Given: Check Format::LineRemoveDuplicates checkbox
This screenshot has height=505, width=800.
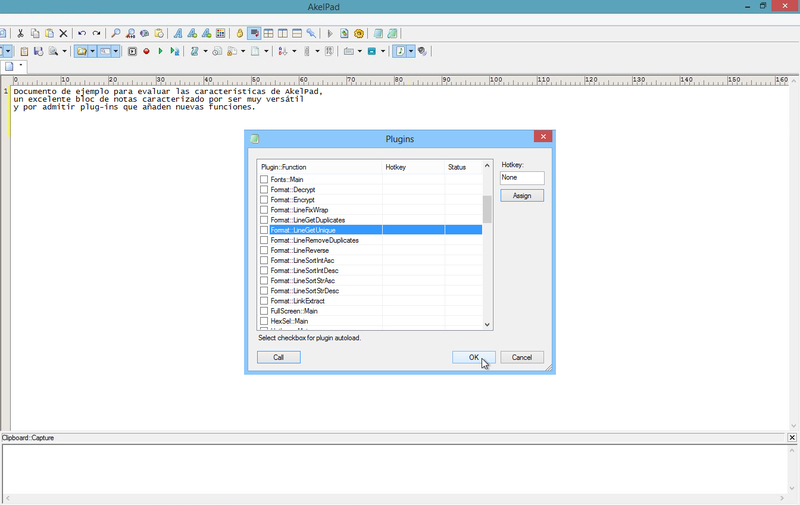Looking at the screenshot, I should [x=264, y=240].
